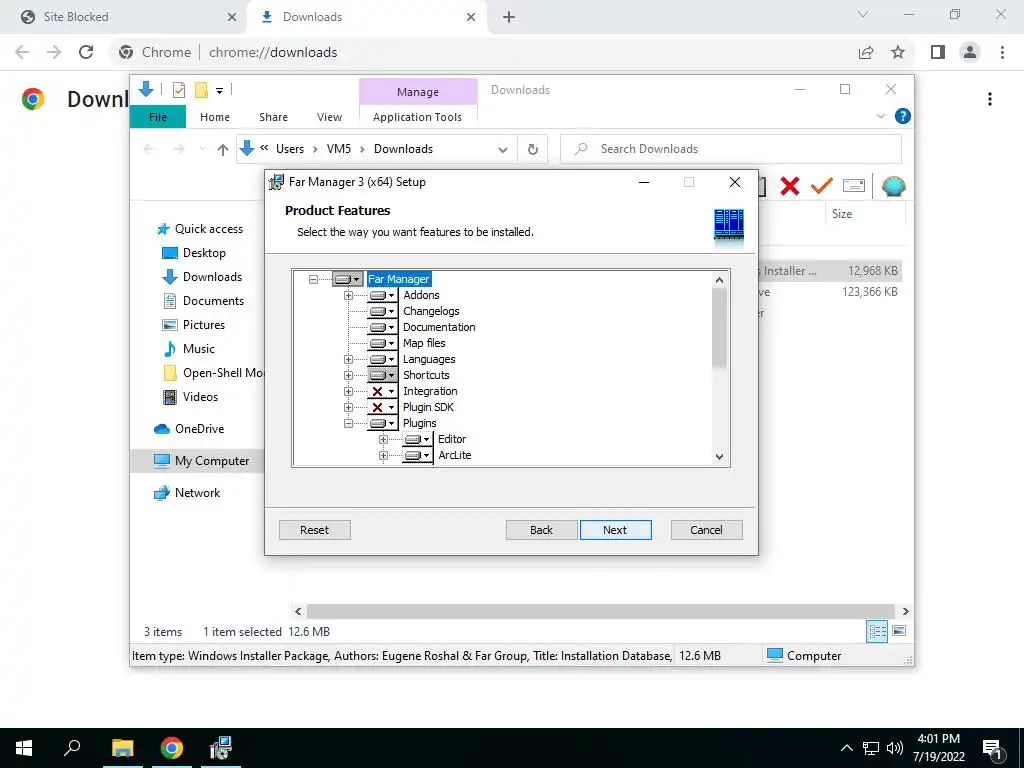Collapse the Plugins tree node
Image resolution: width=1024 pixels, height=768 pixels.
348,423
